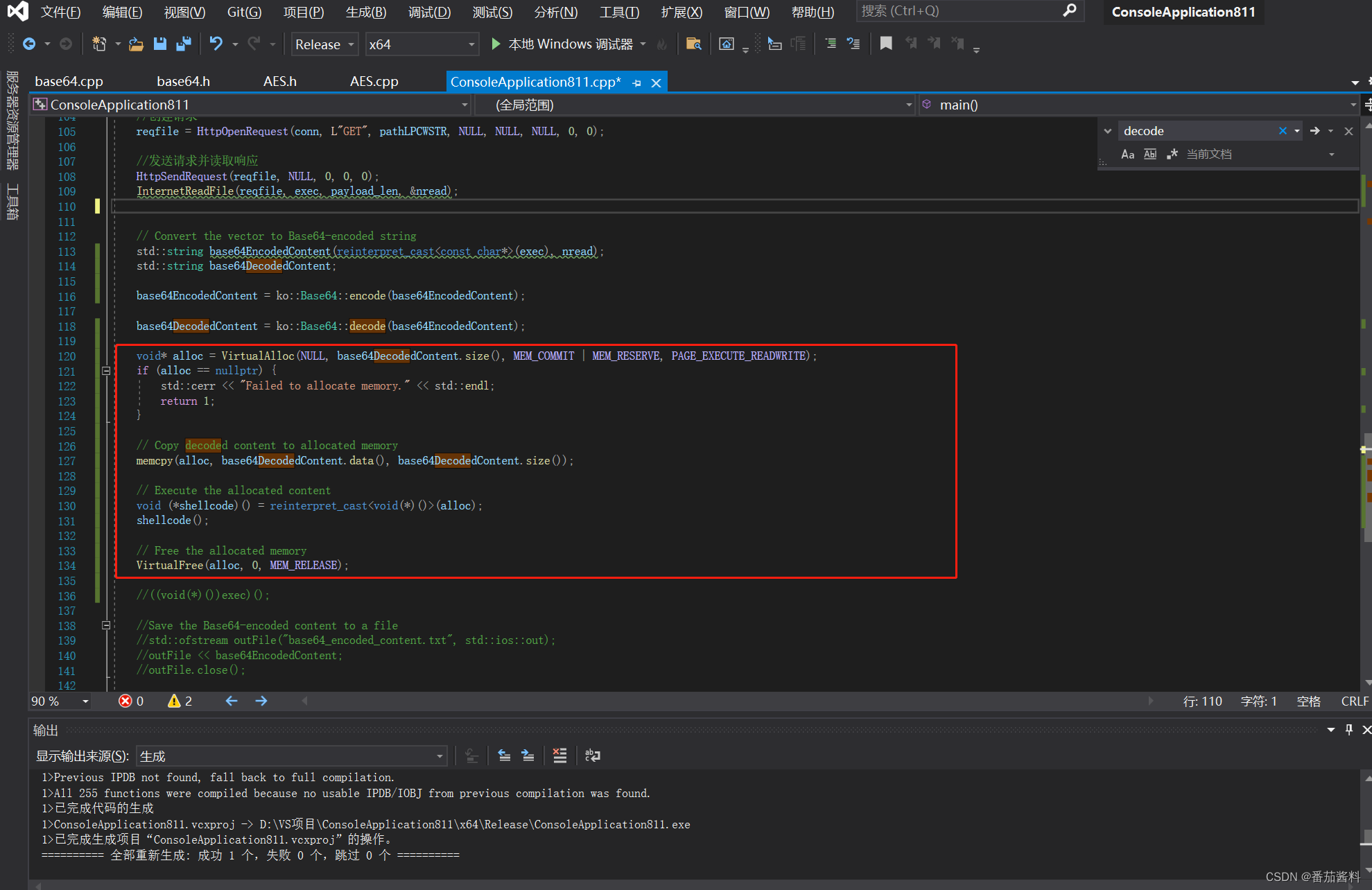The height and width of the screenshot is (890, 1372).
Task: Open the 工具箱 side panel
Action: point(12,202)
